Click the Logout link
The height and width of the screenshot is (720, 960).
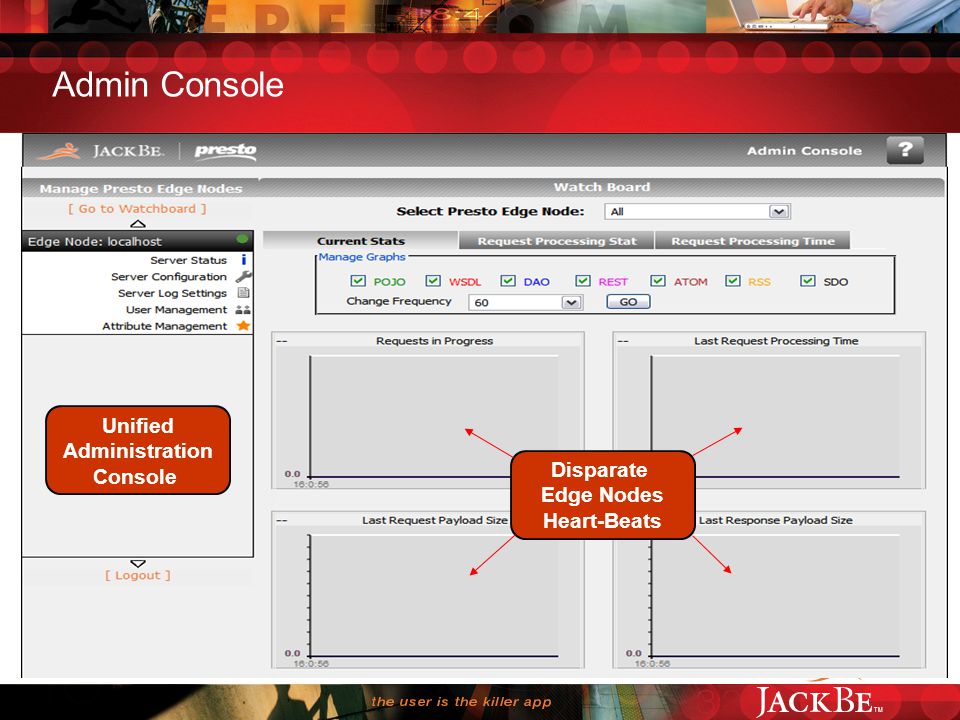click(138, 576)
